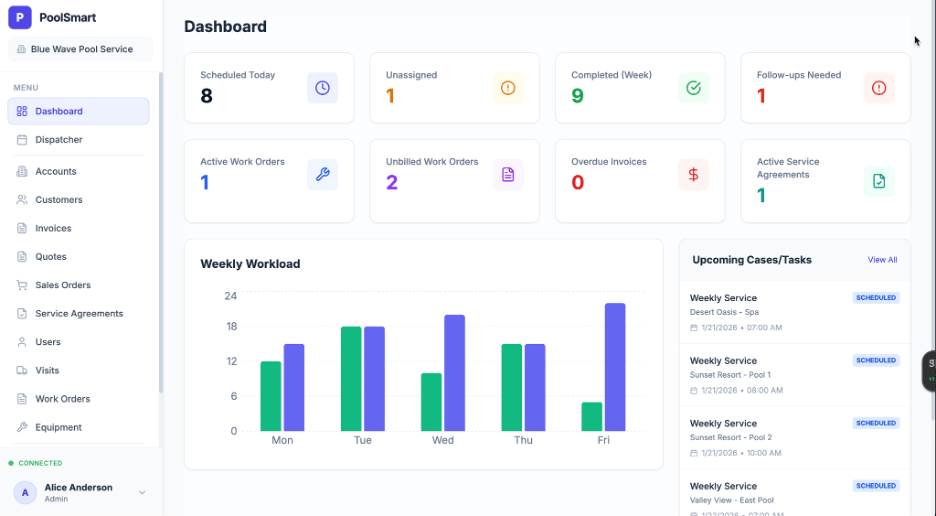
Task: Click the dollar icon in Overdue Invoices
Action: [693, 175]
